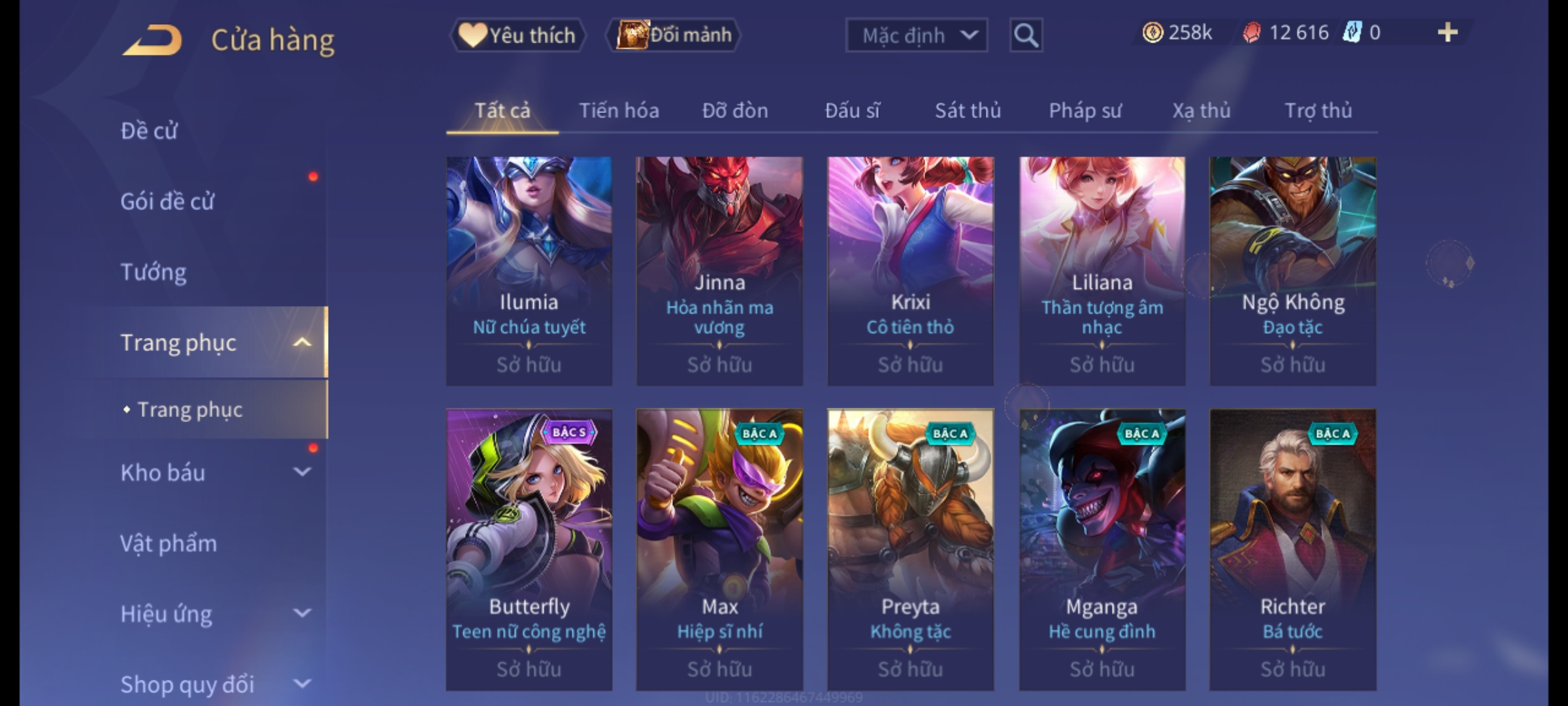Collapse the Trang phục sidebar section

pos(302,342)
